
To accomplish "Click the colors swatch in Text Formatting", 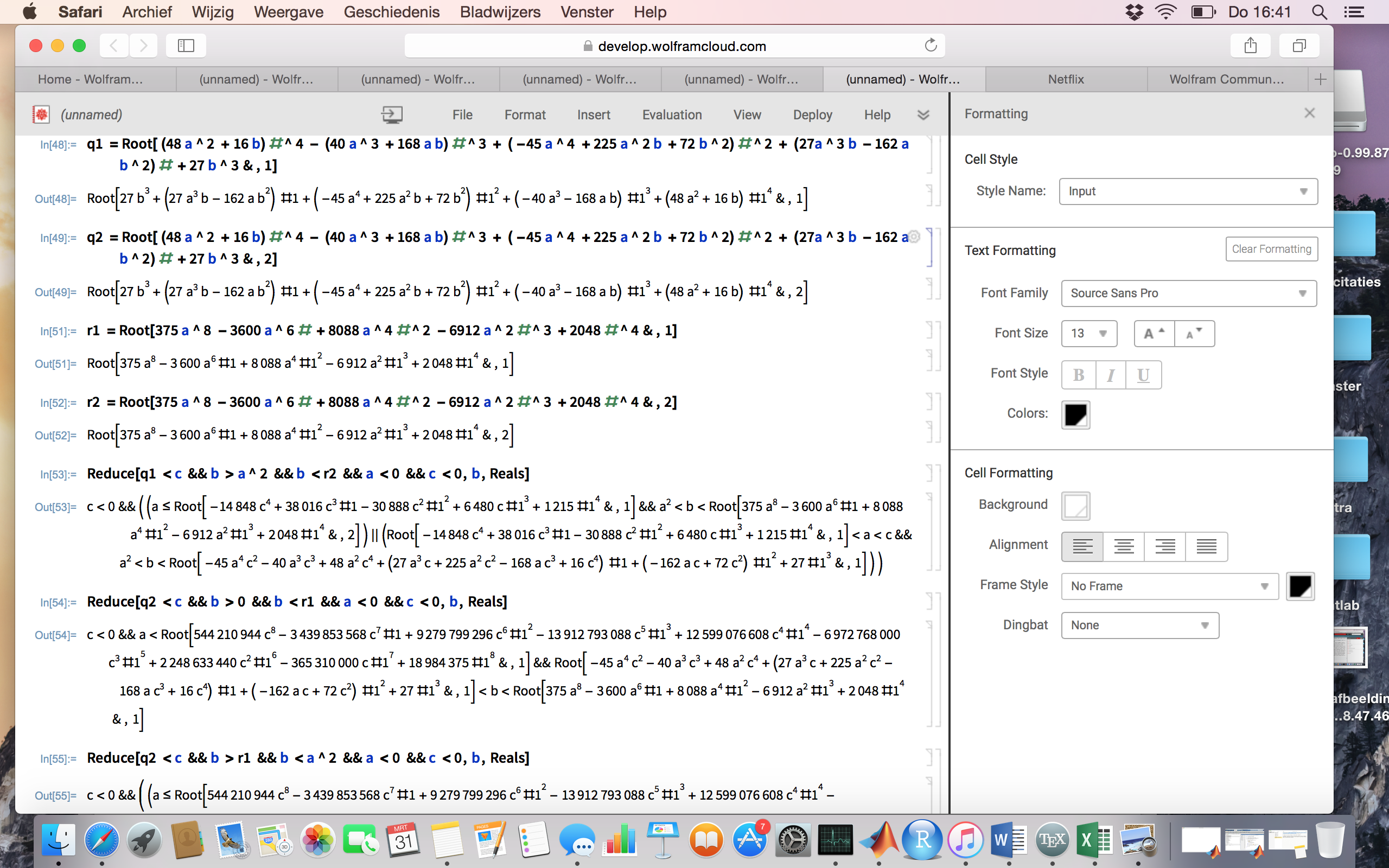I will click(x=1076, y=413).
